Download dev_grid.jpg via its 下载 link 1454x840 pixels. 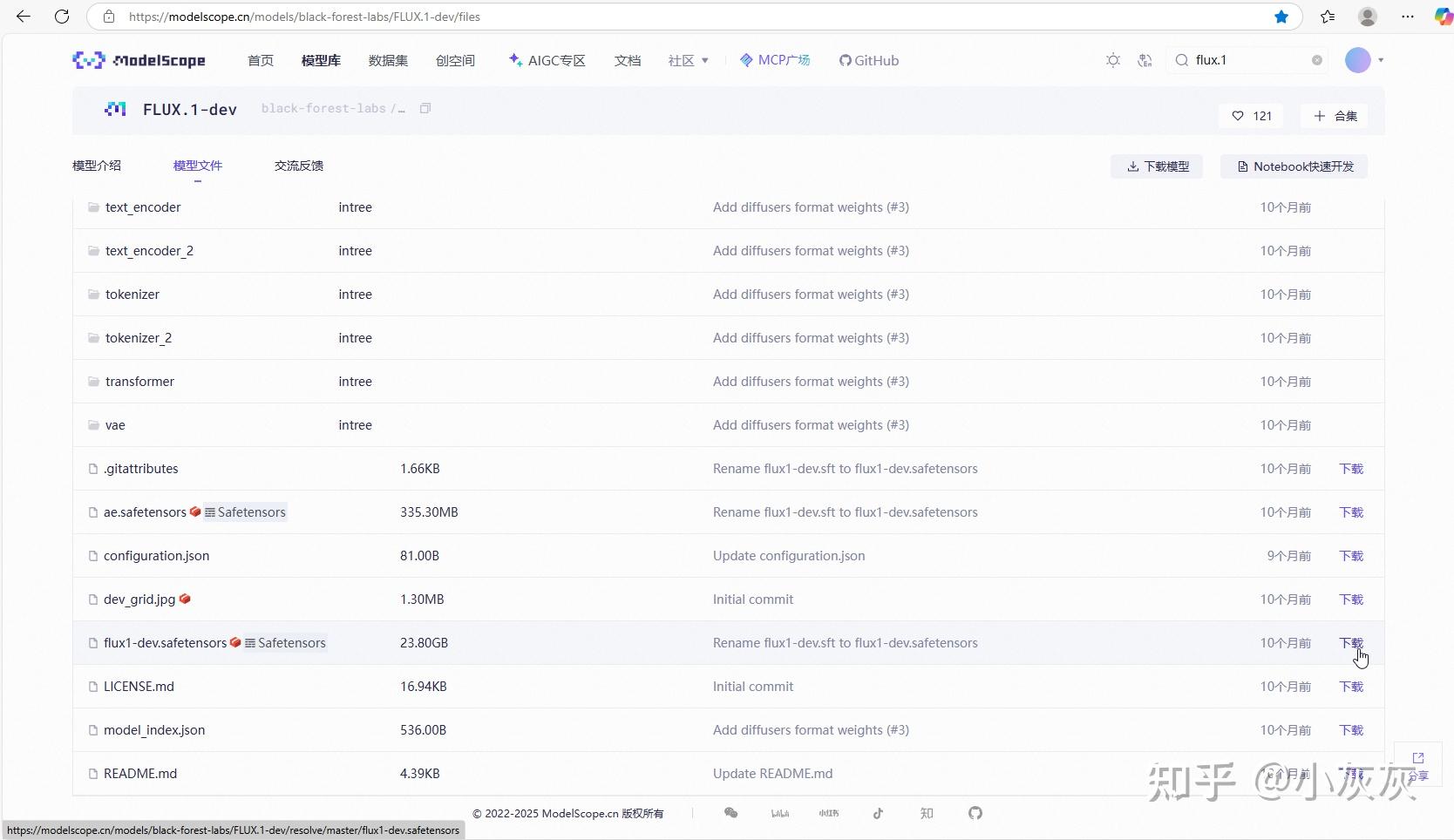pyautogui.click(x=1351, y=600)
